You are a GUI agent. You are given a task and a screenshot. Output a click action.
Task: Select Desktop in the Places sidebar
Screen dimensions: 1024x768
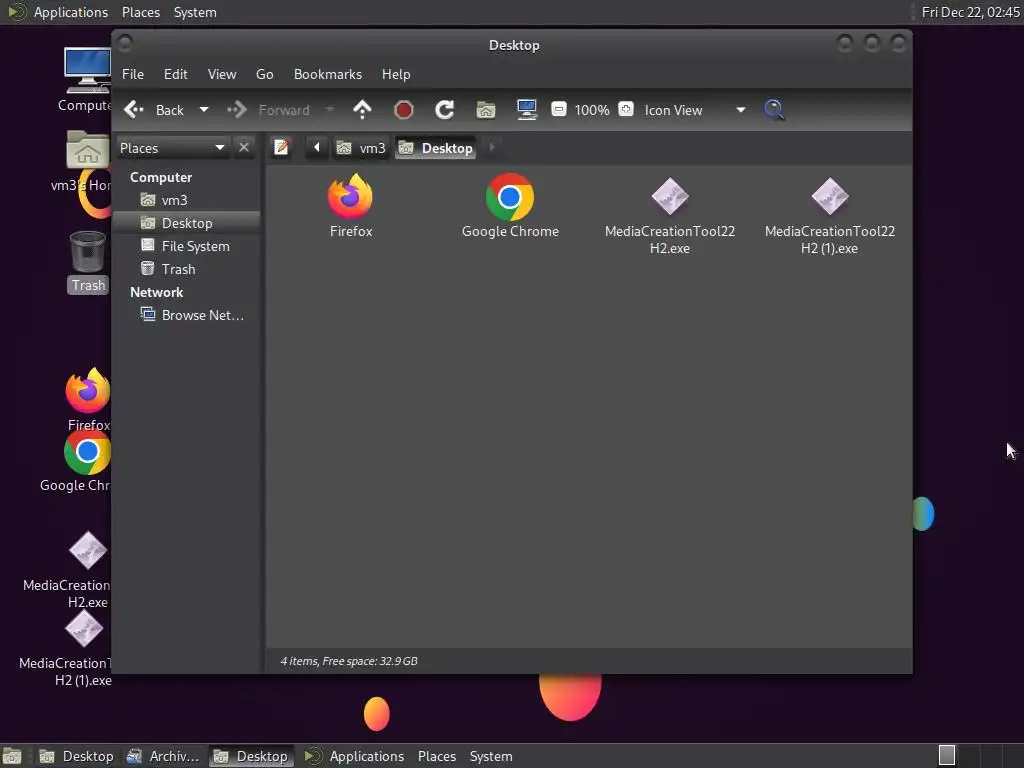coord(187,223)
